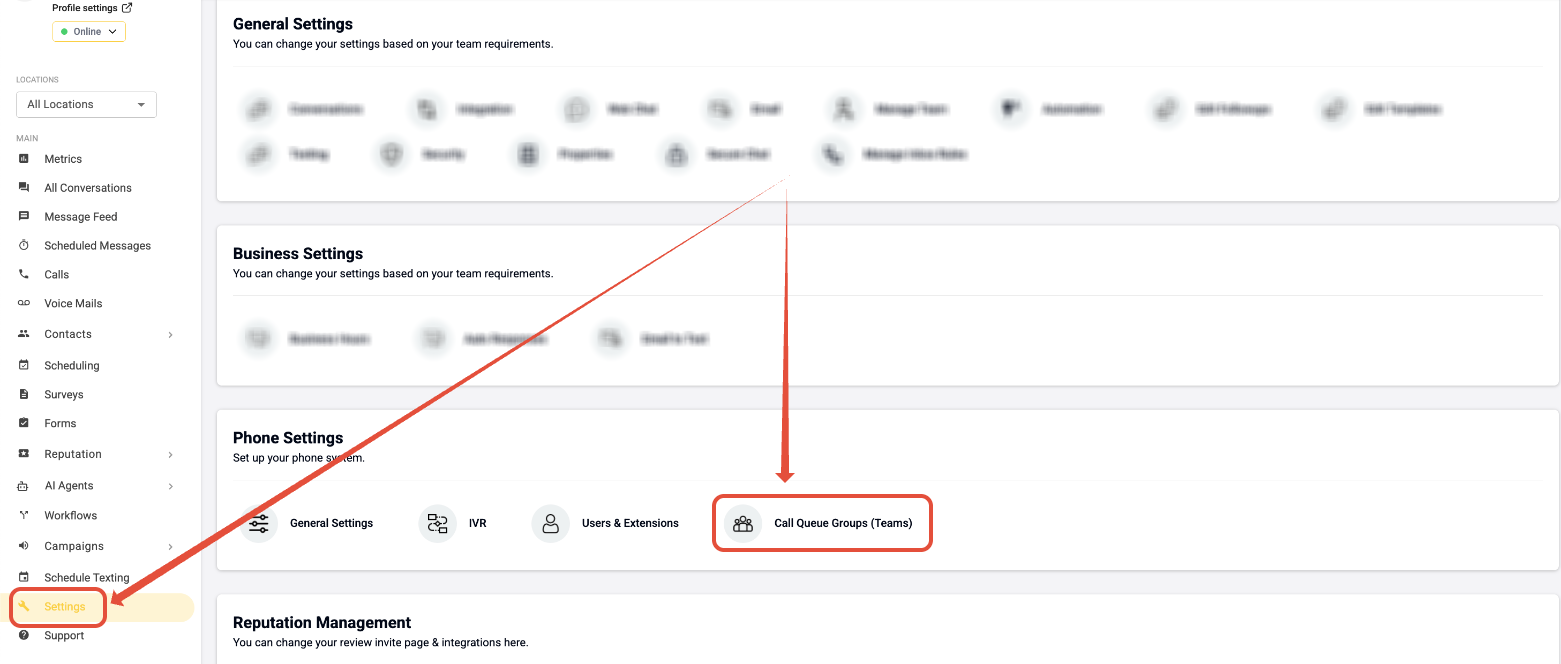
Task: Expand the AI Agents submenu chevron
Action: click(x=171, y=486)
